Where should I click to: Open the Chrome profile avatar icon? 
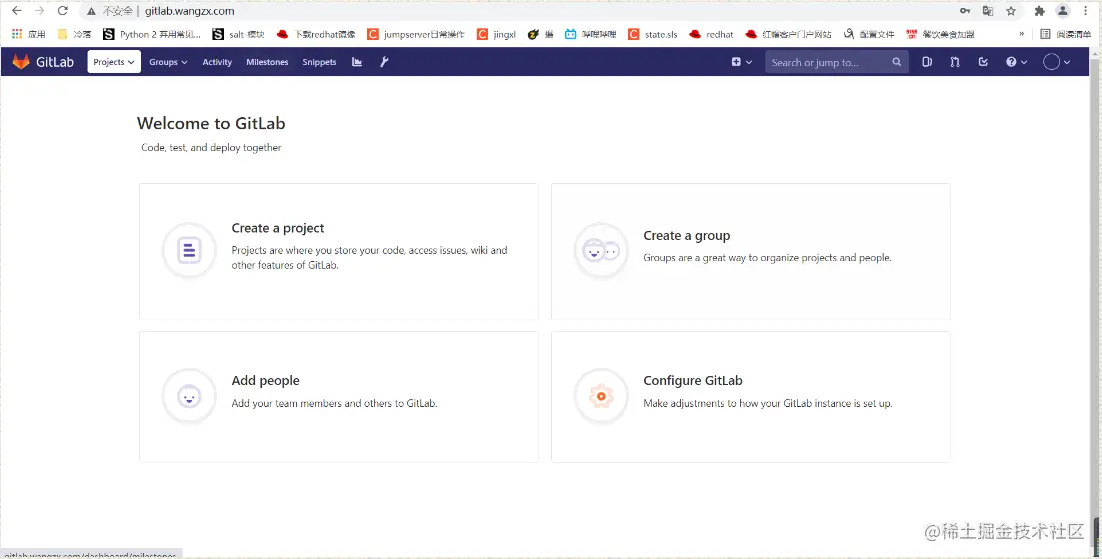[1063, 11]
